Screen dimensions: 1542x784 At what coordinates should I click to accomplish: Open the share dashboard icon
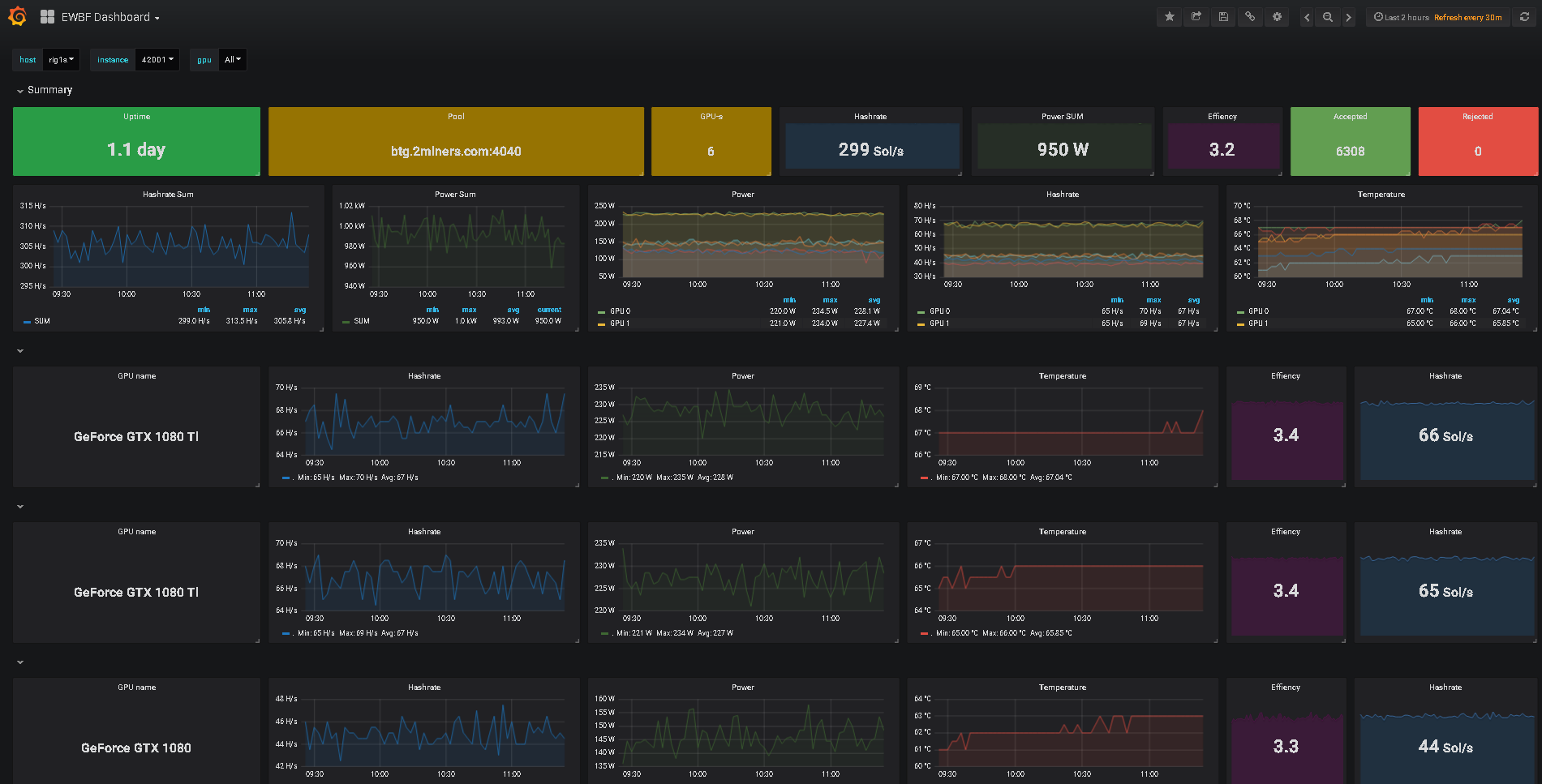[1196, 17]
